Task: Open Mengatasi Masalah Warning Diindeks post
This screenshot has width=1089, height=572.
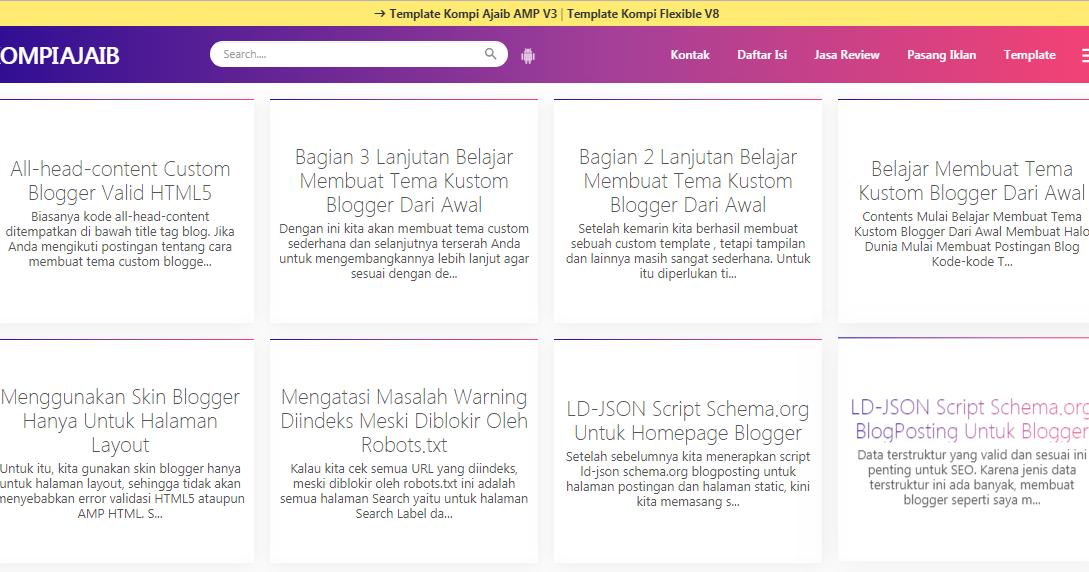Action: tap(404, 421)
